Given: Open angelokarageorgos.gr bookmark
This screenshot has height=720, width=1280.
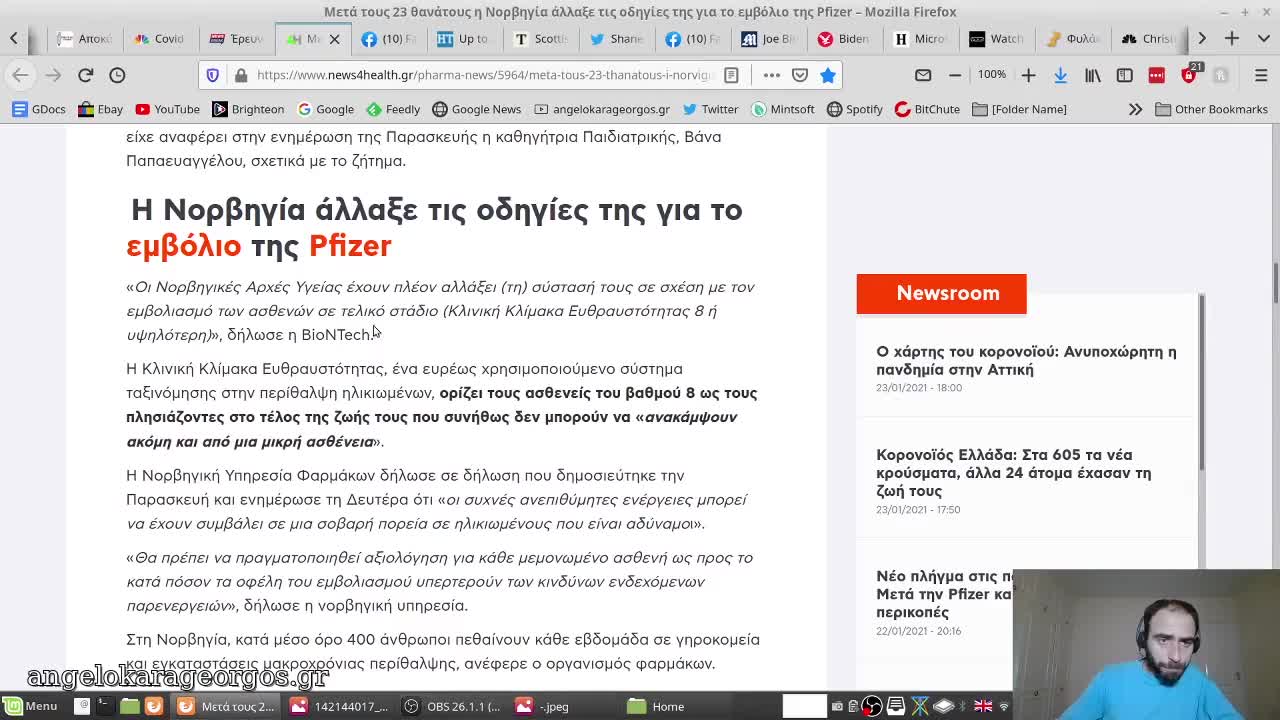Looking at the screenshot, I should coord(602,109).
